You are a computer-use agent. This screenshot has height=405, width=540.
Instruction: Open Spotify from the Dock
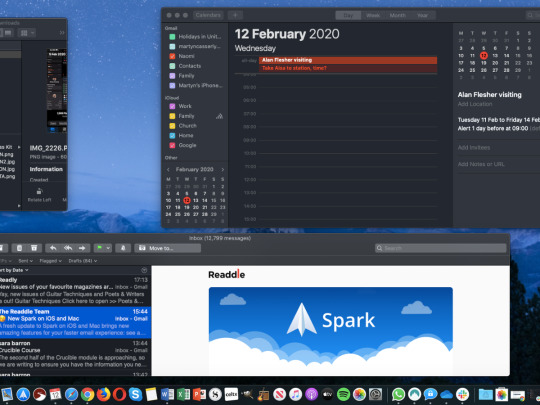pyautogui.click(x=343, y=394)
